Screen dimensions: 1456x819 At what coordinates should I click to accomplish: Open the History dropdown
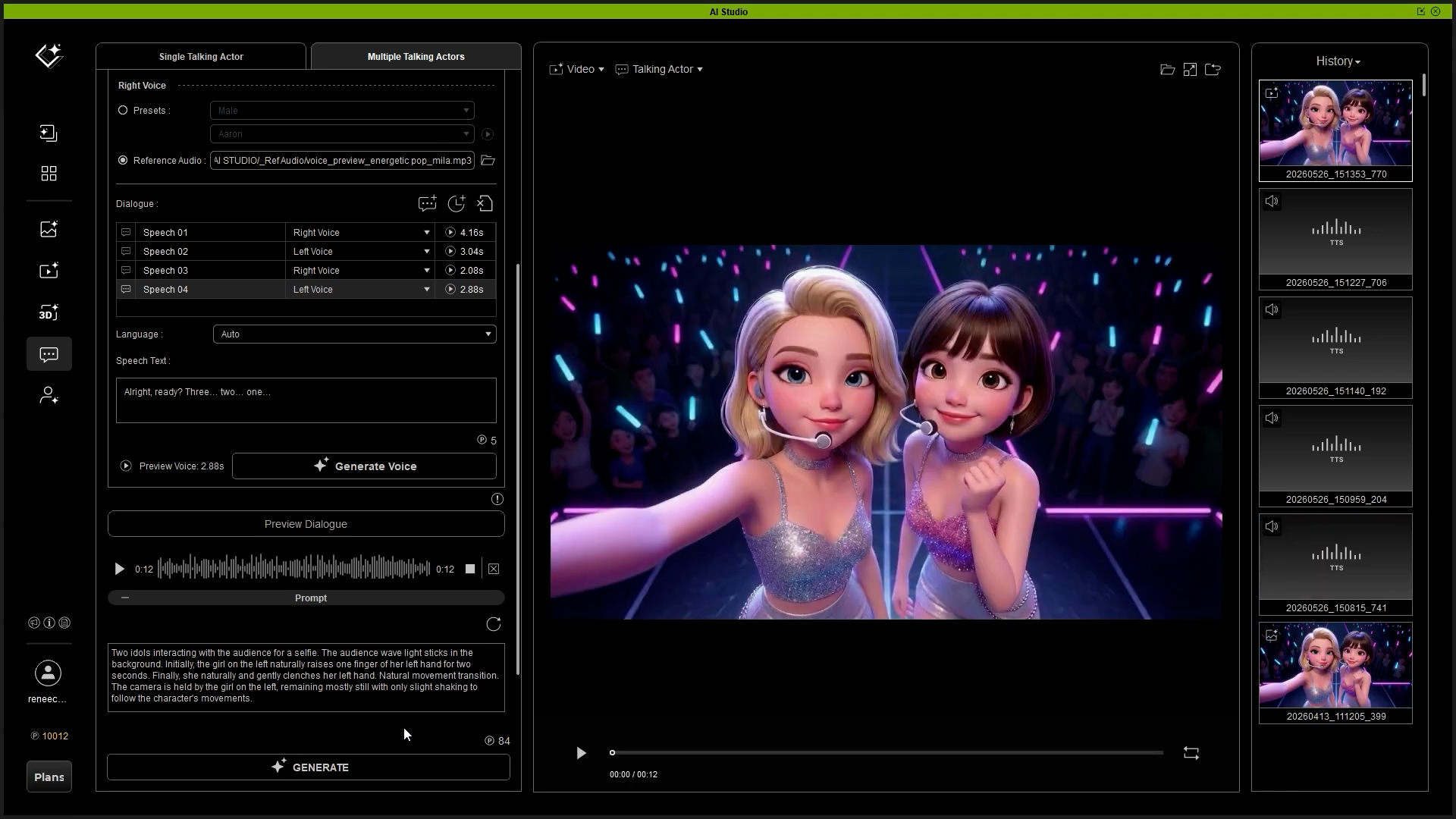click(x=1338, y=61)
